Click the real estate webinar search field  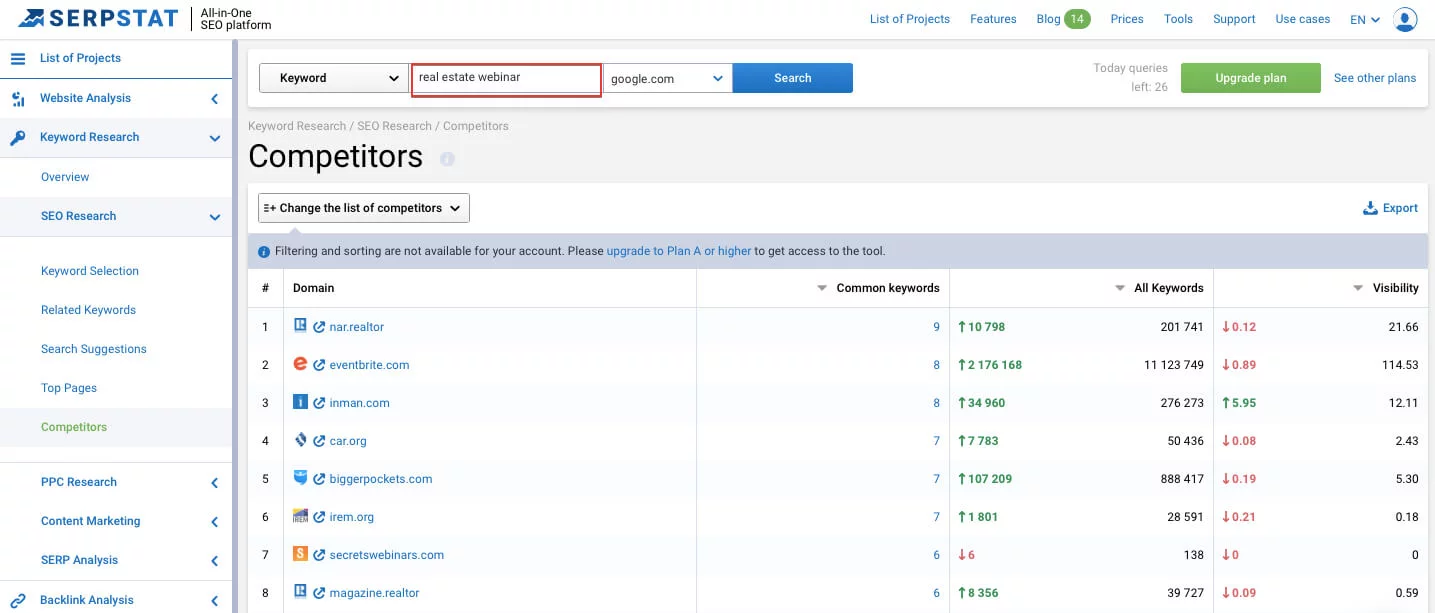pos(506,78)
